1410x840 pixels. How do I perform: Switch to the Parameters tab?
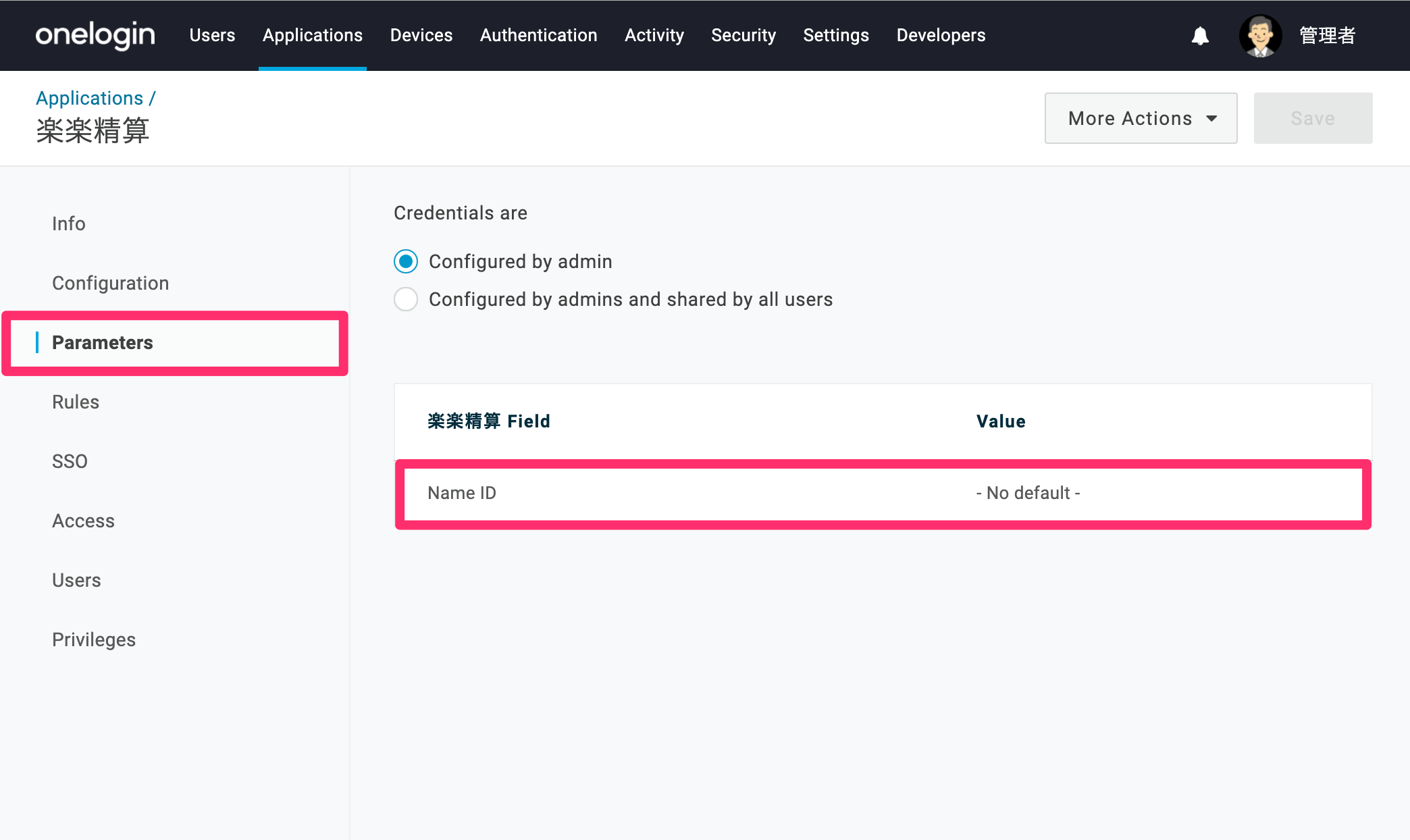pos(103,342)
